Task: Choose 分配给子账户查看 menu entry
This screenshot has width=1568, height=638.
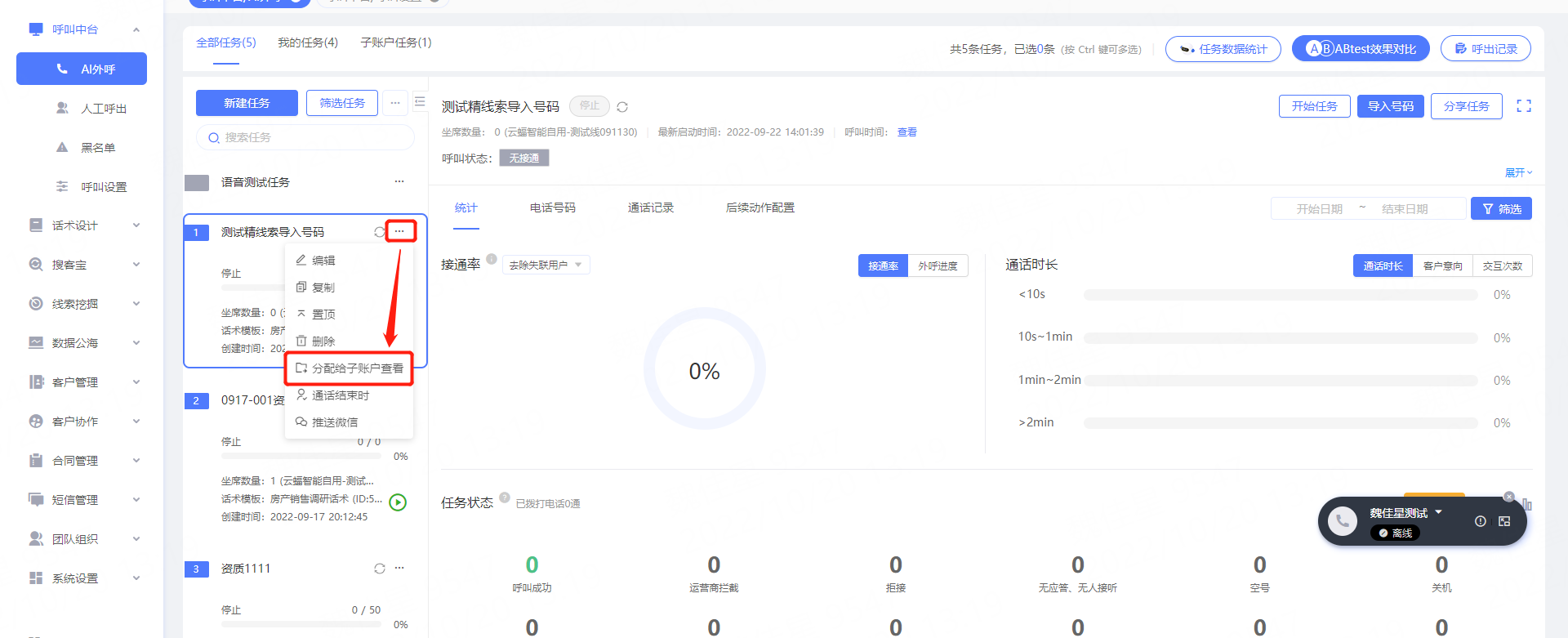Action: pyautogui.click(x=349, y=368)
